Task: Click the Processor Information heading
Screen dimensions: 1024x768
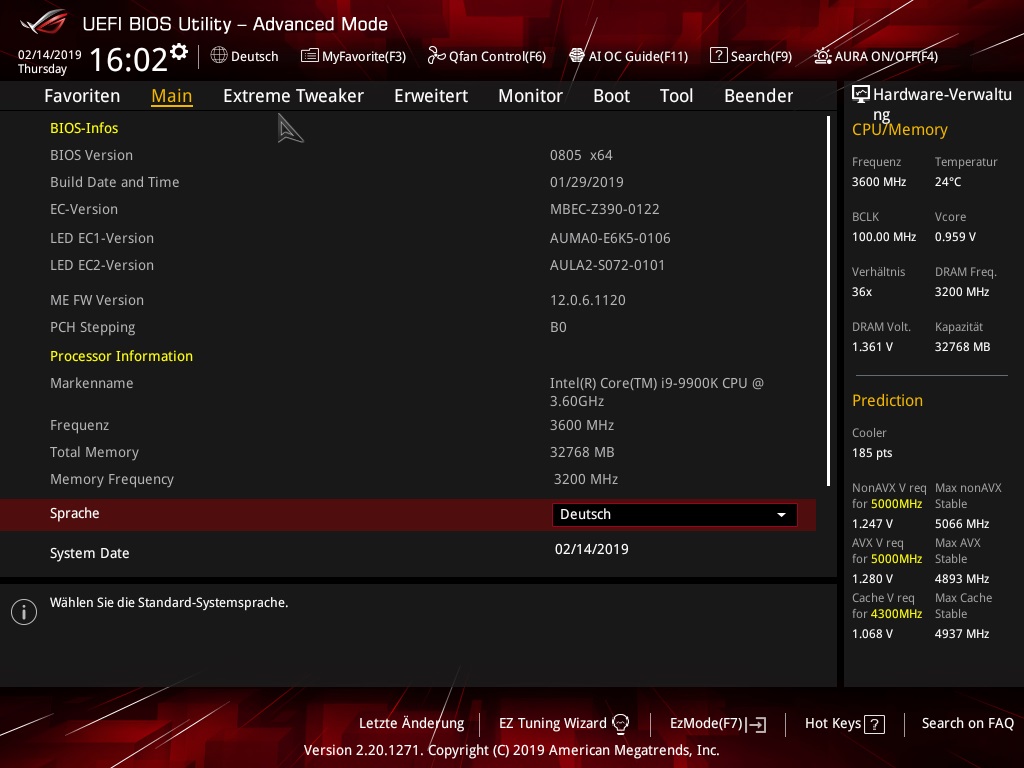Action: 121,356
